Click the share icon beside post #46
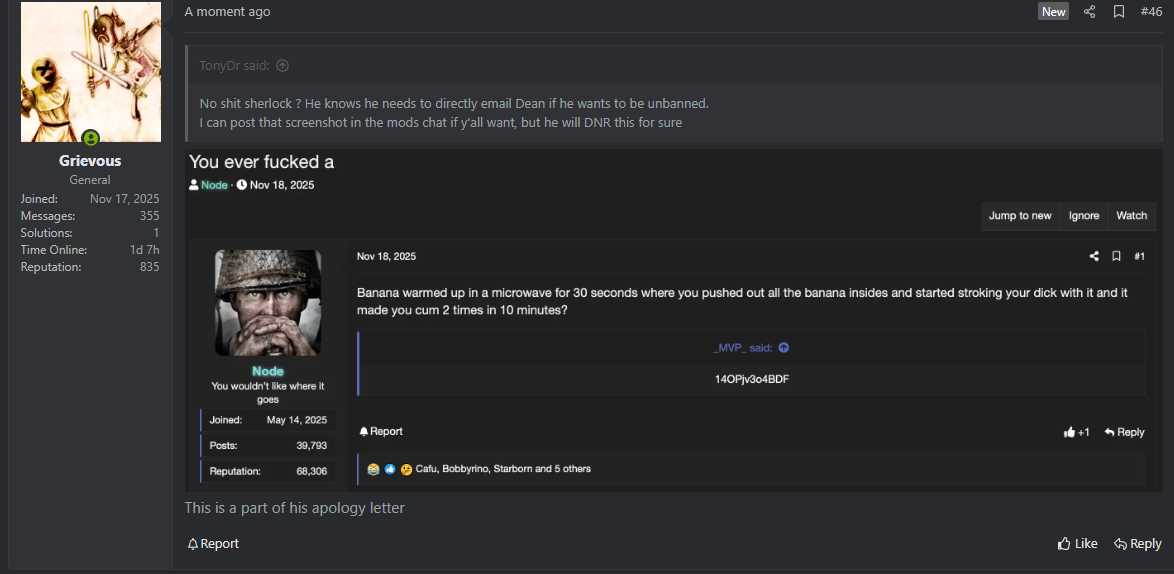This screenshot has height=574, width=1174. coord(1089,12)
